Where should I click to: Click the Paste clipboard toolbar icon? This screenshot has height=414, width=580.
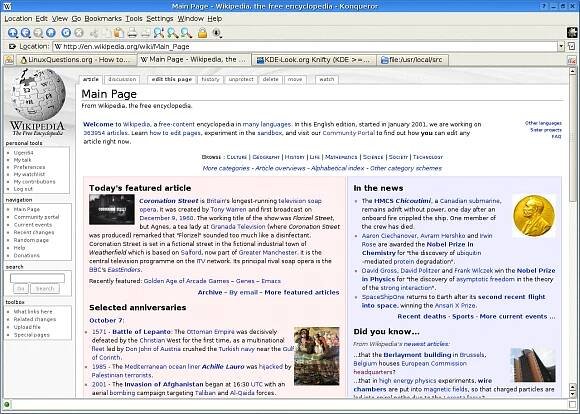click(118, 33)
